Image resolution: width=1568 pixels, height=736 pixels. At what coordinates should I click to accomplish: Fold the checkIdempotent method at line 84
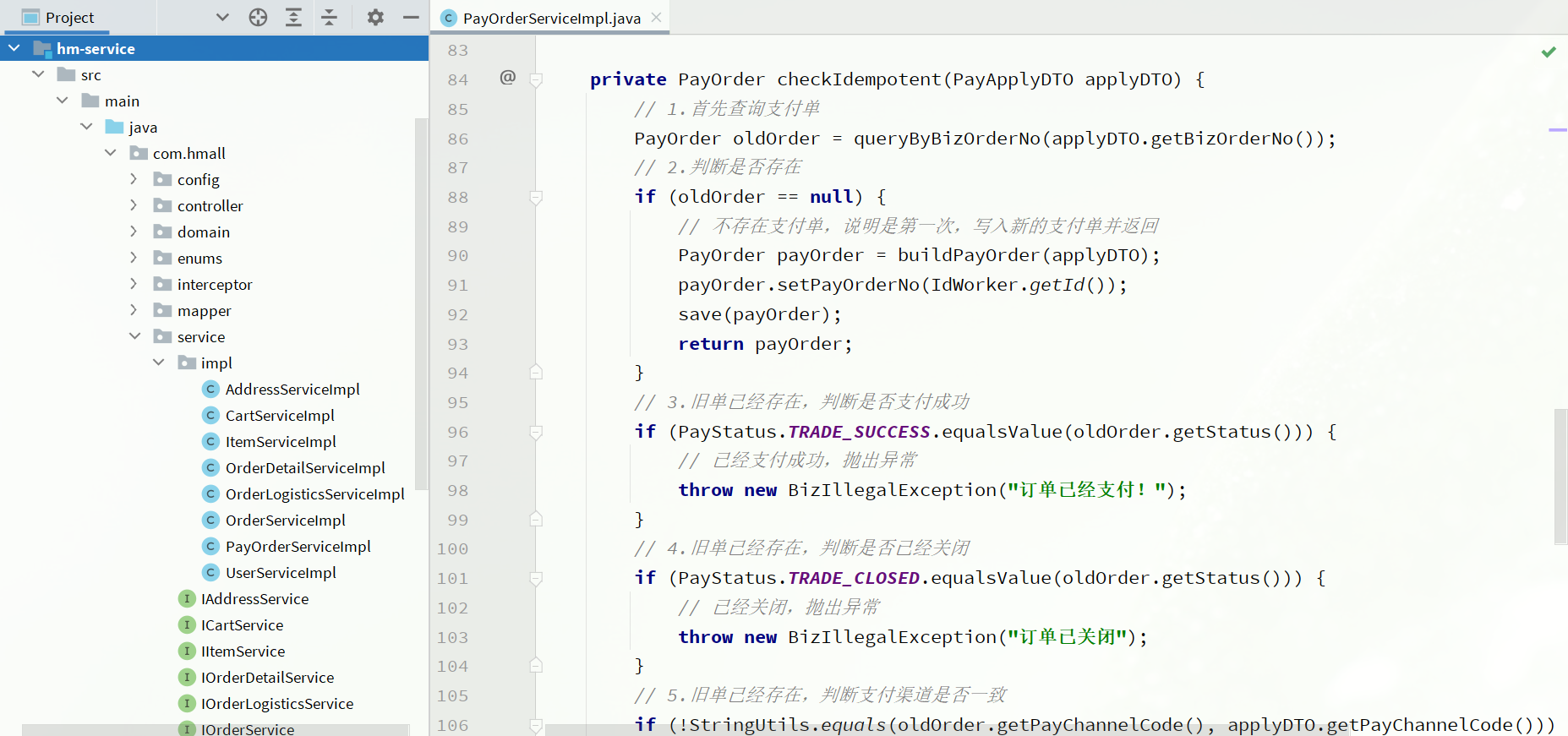(x=536, y=79)
